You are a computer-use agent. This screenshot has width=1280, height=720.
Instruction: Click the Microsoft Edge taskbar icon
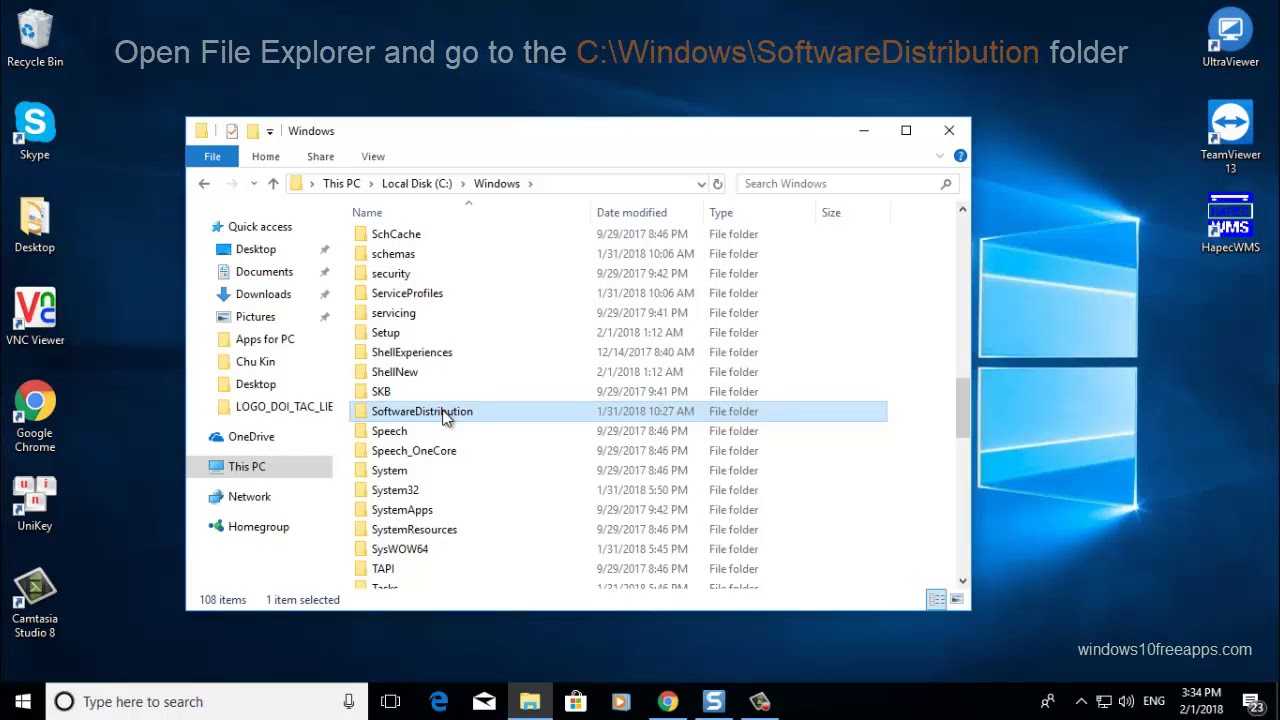(x=438, y=702)
